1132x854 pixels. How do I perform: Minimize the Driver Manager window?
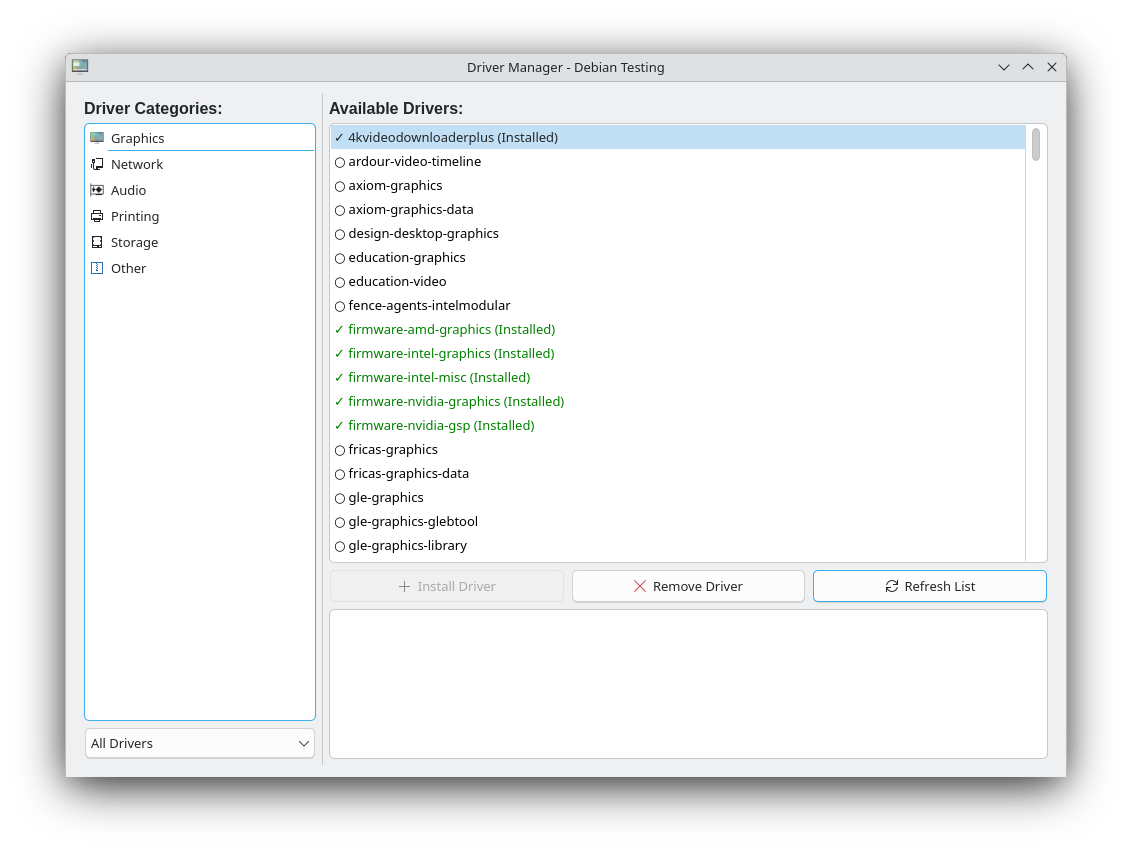pyautogui.click(x=1003, y=67)
